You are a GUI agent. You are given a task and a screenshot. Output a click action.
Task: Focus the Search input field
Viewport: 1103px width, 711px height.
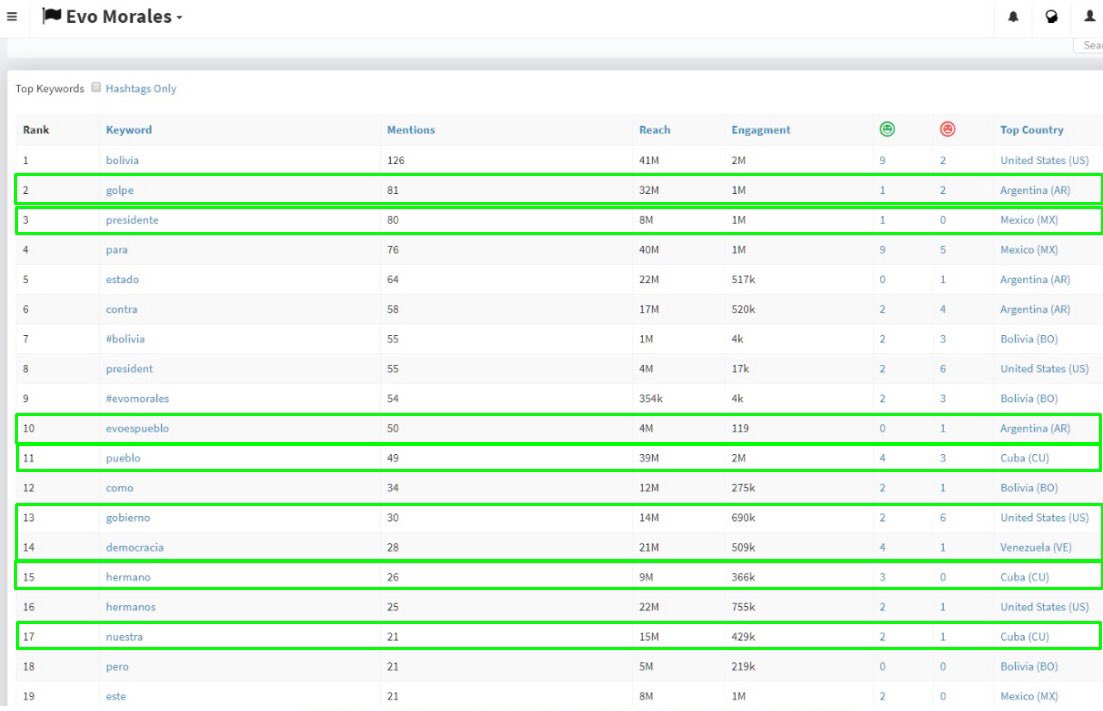pos(1088,45)
